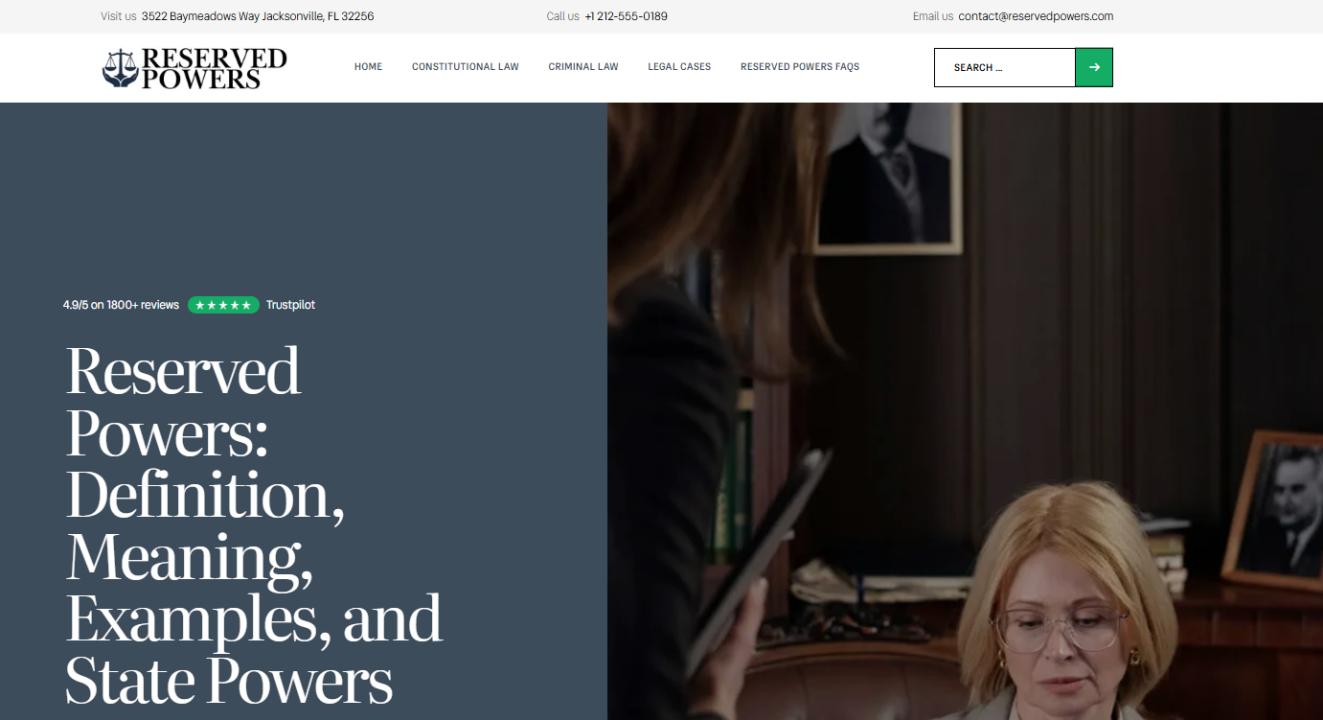1323x720 pixels.
Task: Open Reserved Powers FAQs page
Action: [799, 67]
